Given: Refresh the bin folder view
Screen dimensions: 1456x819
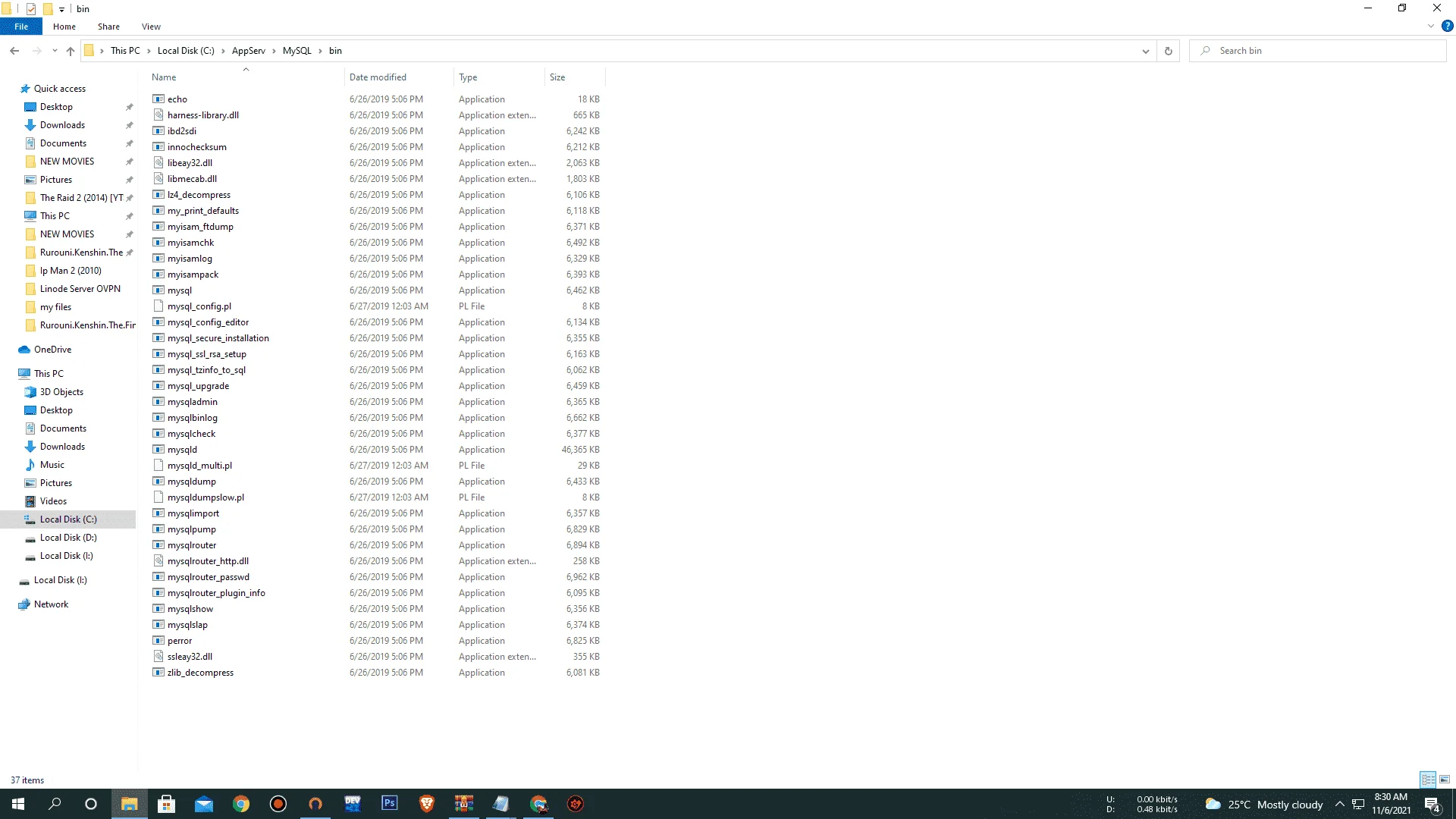Looking at the screenshot, I should (x=1168, y=51).
